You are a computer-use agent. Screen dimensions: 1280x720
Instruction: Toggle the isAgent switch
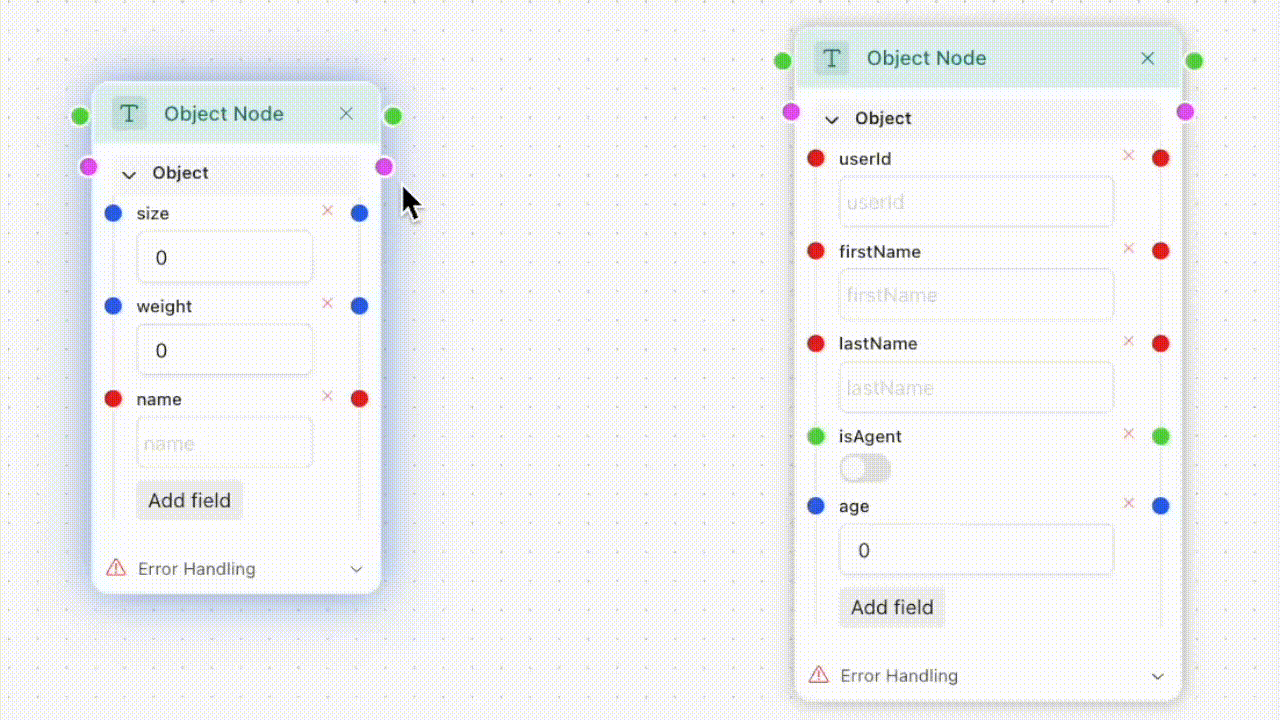865,468
